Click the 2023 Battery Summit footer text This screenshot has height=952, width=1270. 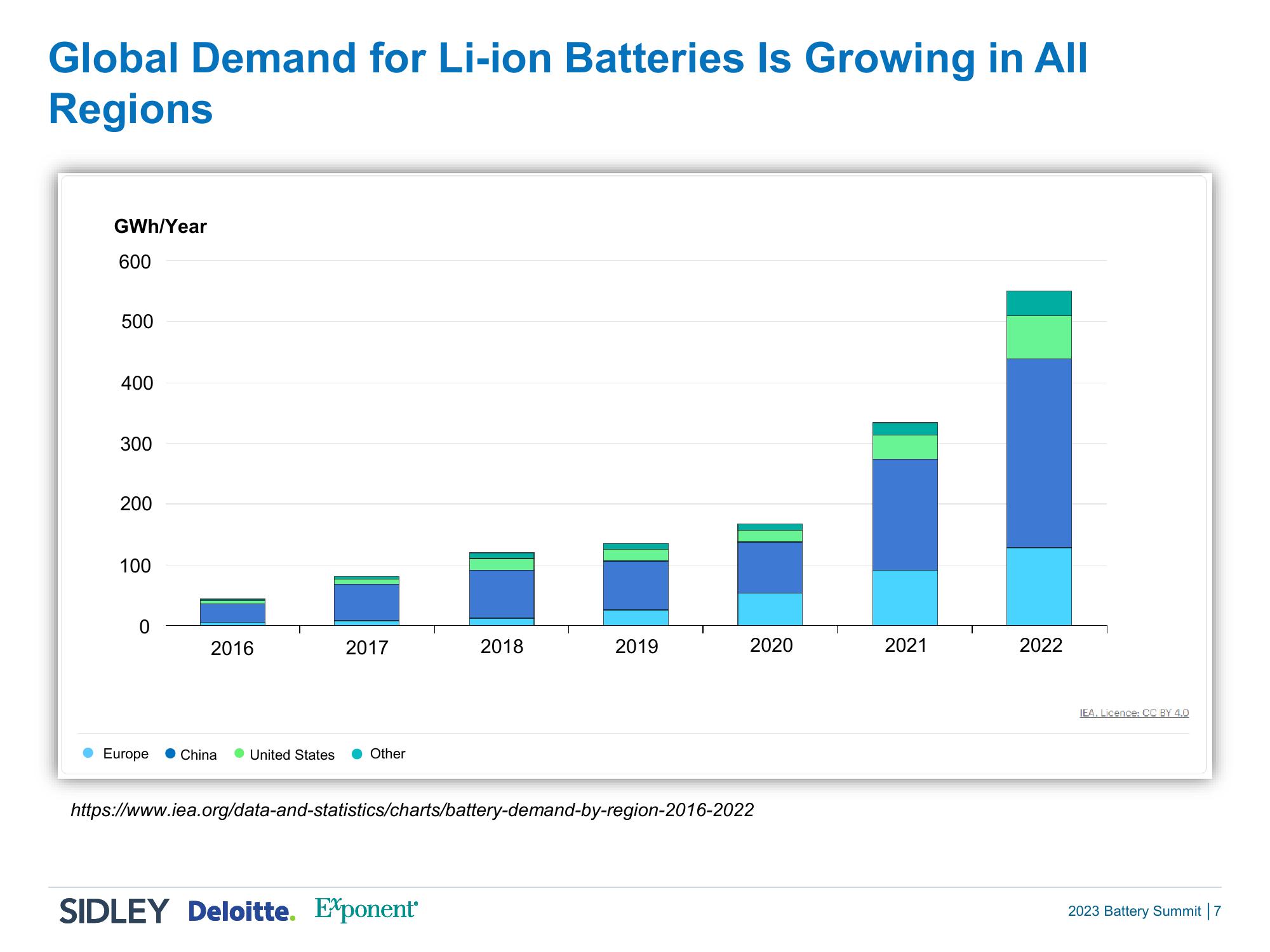[1134, 911]
